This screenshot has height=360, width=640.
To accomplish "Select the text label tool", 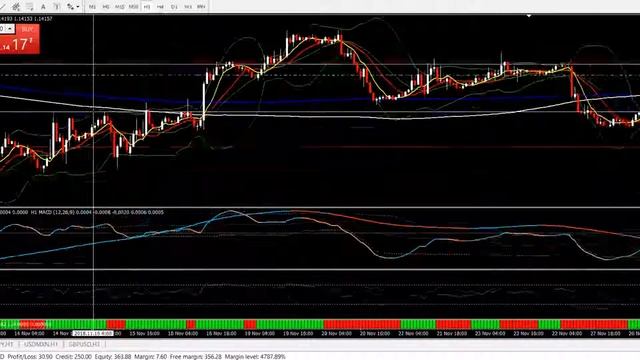I will click(x=57, y=7).
